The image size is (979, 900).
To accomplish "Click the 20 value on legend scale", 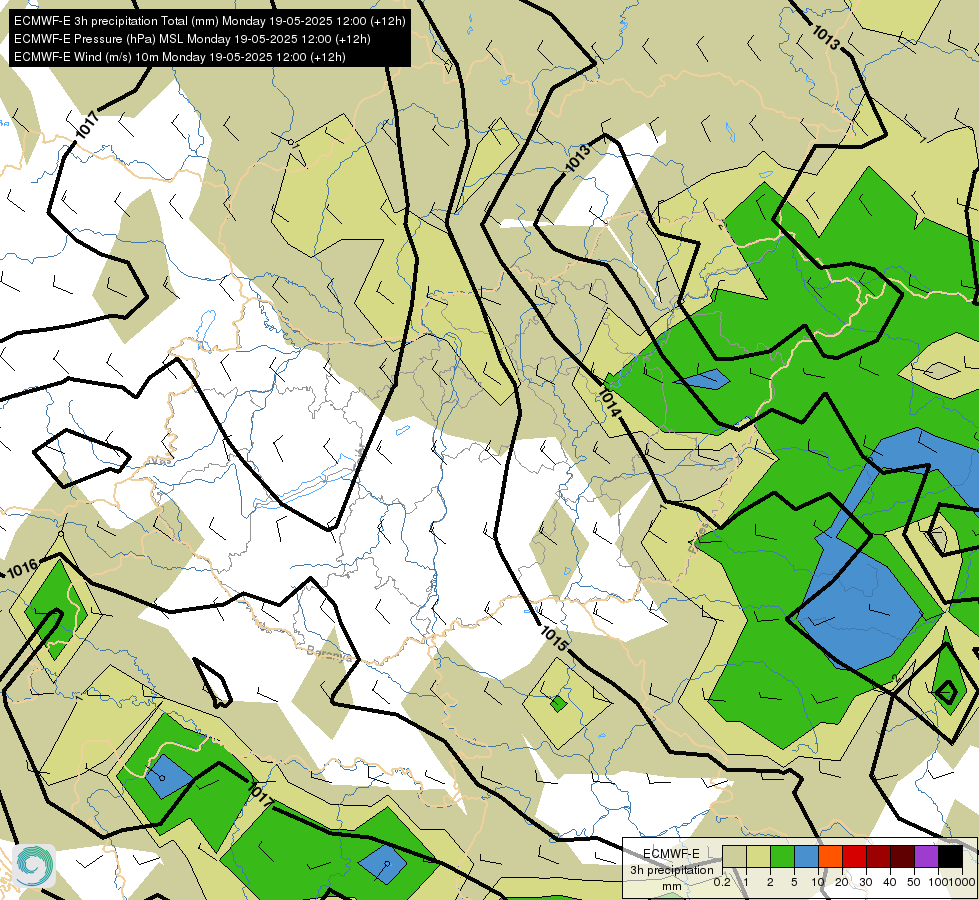I will [x=842, y=882].
